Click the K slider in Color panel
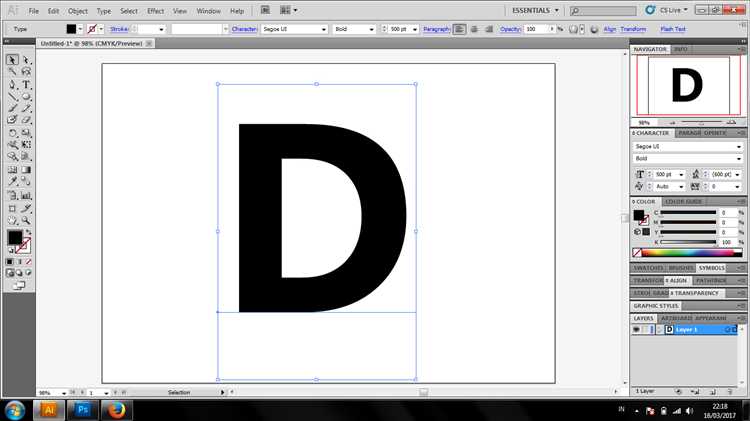Viewport: 750px width, 421px height. click(x=688, y=243)
